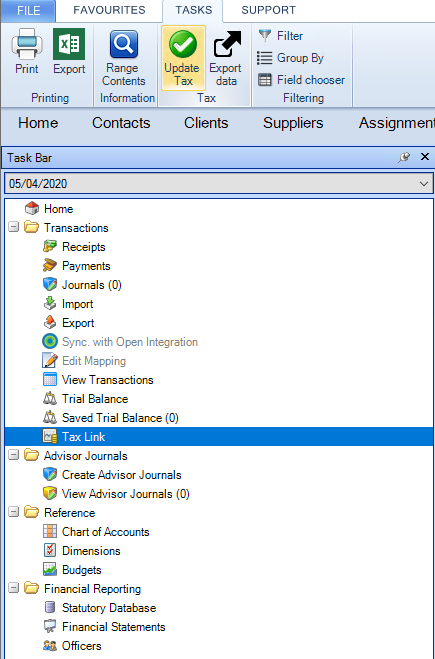The image size is (435, 659).
Task: Switch to the SUPPORT tab
Action: click(x=269, y=11)
